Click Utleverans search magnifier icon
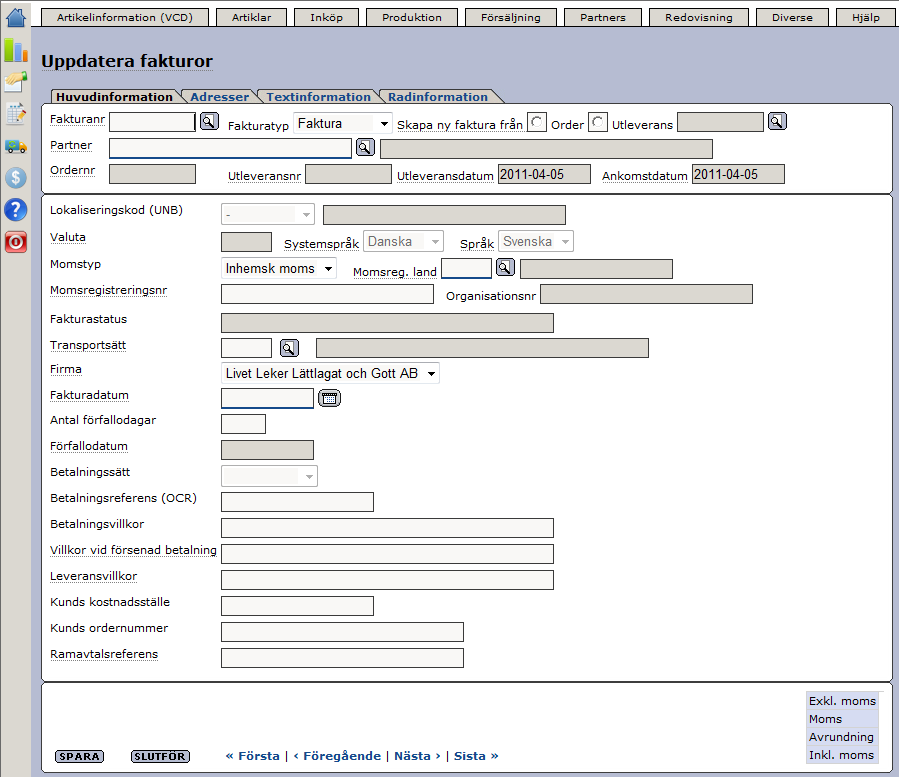Image resolution: width=899 pixels, height=777 pixels. [777, 122]
